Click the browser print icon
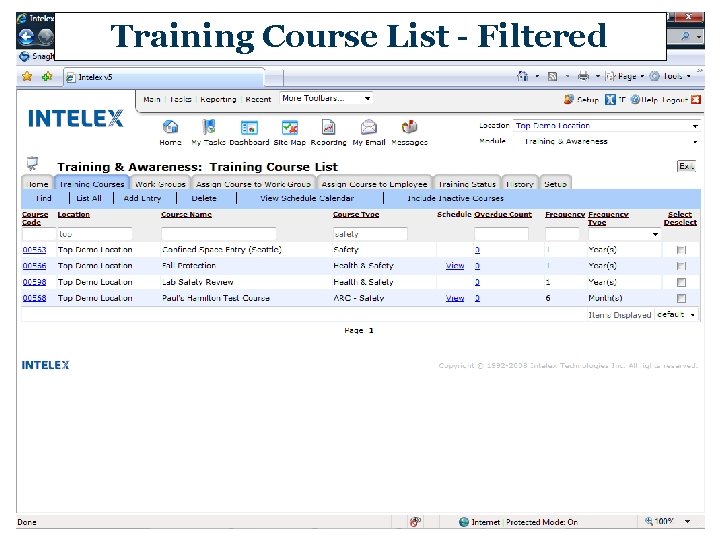This screenshot has height=540, width=720. pyautogui.click(x=583, y=76)
